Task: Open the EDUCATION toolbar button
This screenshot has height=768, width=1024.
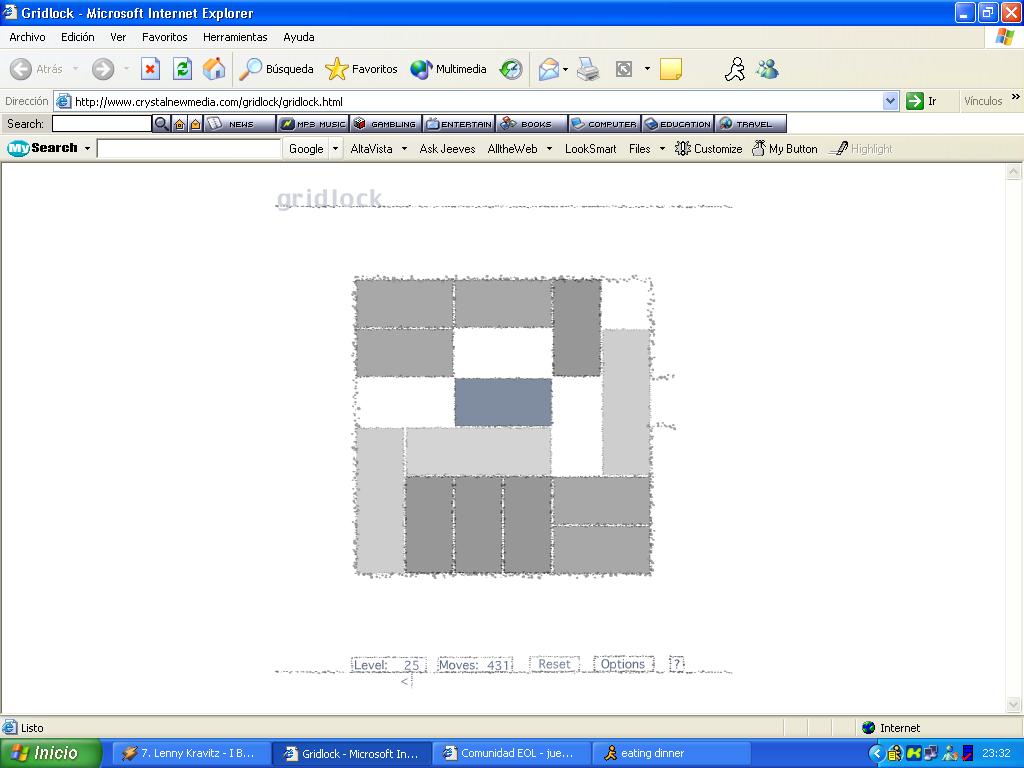Action: click(x=678, y=123)
